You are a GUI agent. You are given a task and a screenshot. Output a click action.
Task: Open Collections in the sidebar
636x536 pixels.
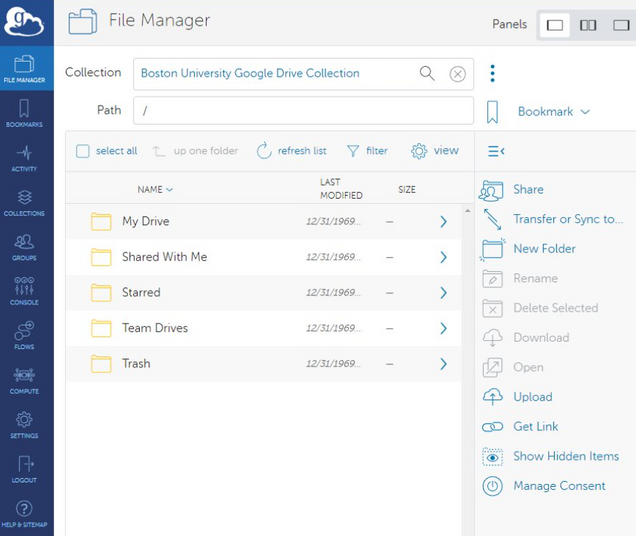[x=24, y=202]
